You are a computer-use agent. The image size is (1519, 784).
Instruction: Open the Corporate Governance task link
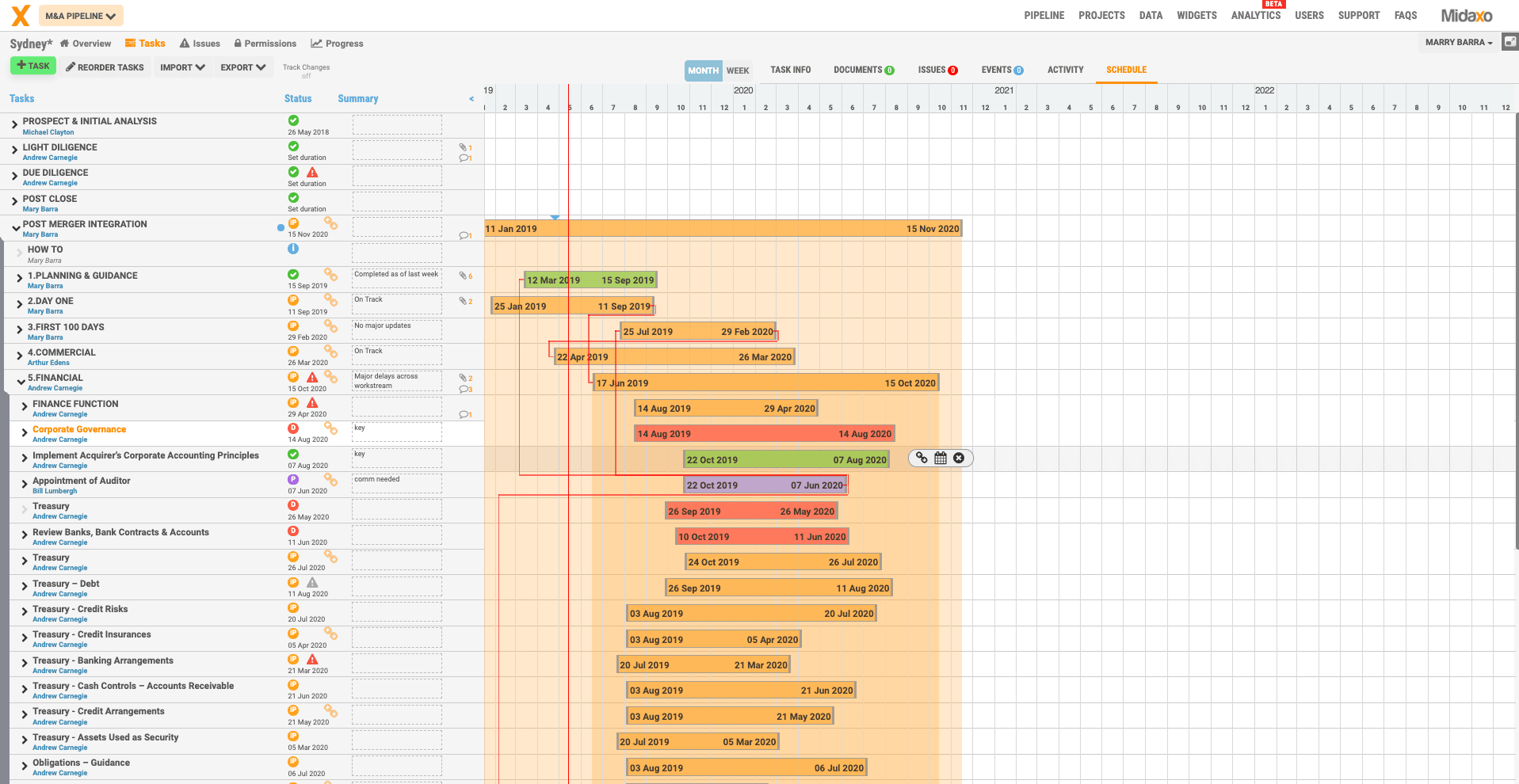79,429
